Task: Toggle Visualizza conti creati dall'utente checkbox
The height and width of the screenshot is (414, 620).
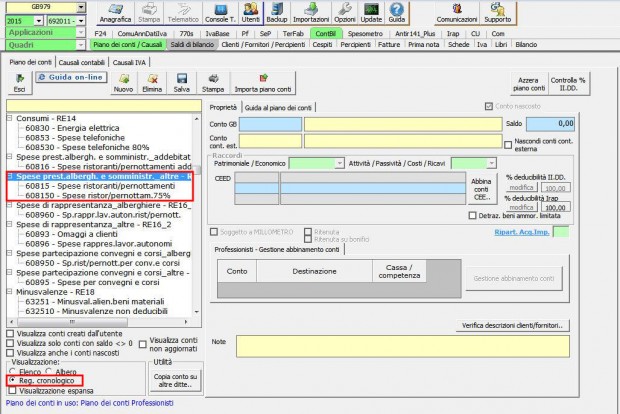Action: pyautogui.click(x=10, y=334)
